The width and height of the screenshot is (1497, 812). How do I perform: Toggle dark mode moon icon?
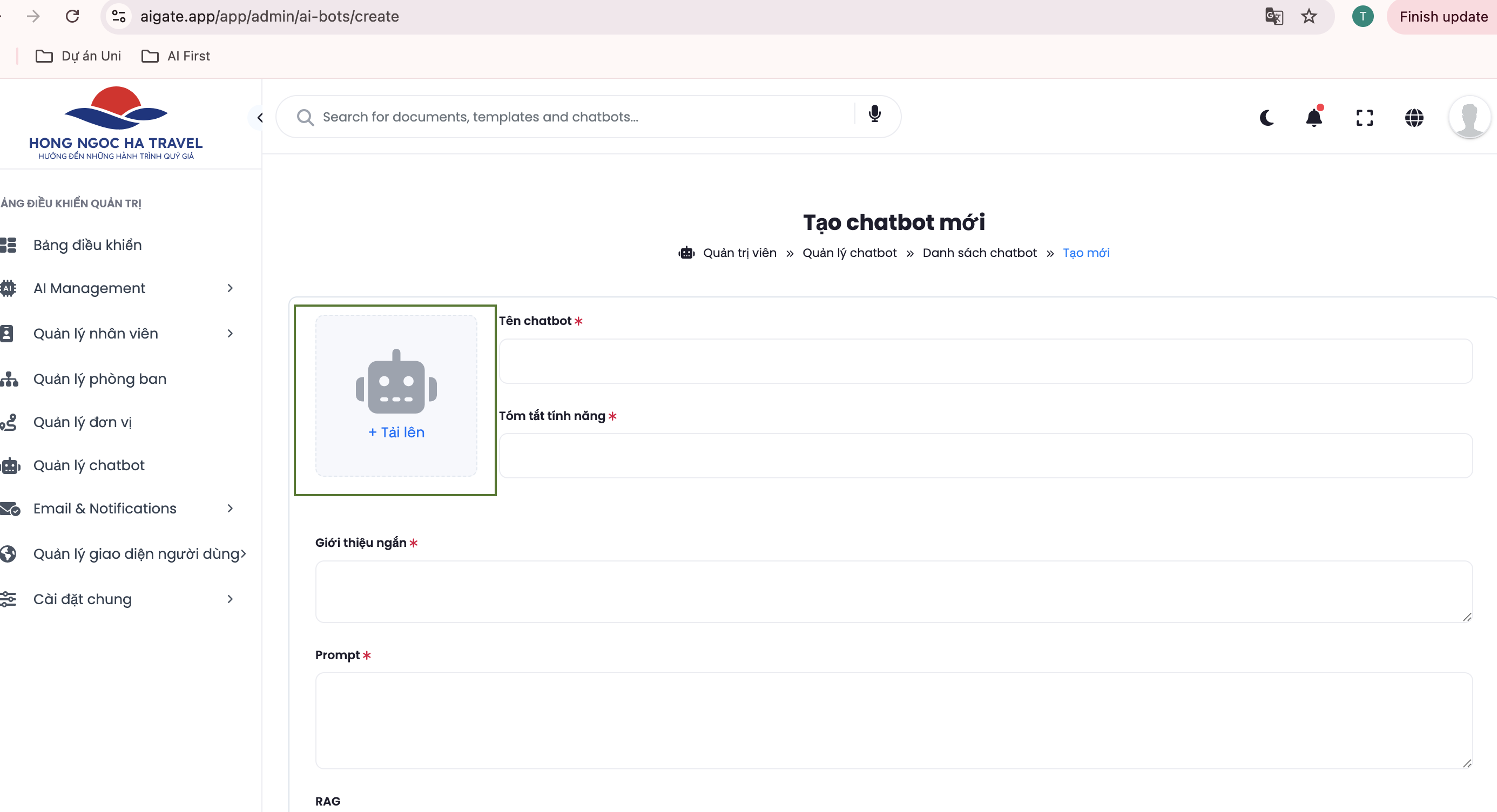[1266, 118]
